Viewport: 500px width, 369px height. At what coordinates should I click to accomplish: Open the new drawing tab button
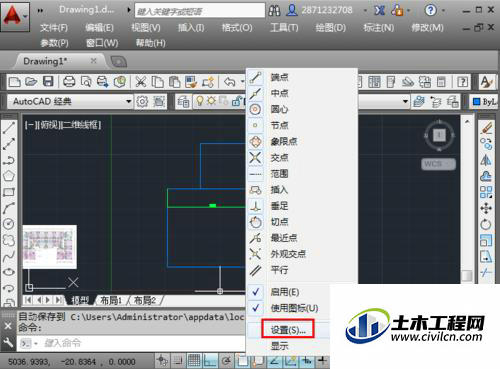(x=119, y=61)
